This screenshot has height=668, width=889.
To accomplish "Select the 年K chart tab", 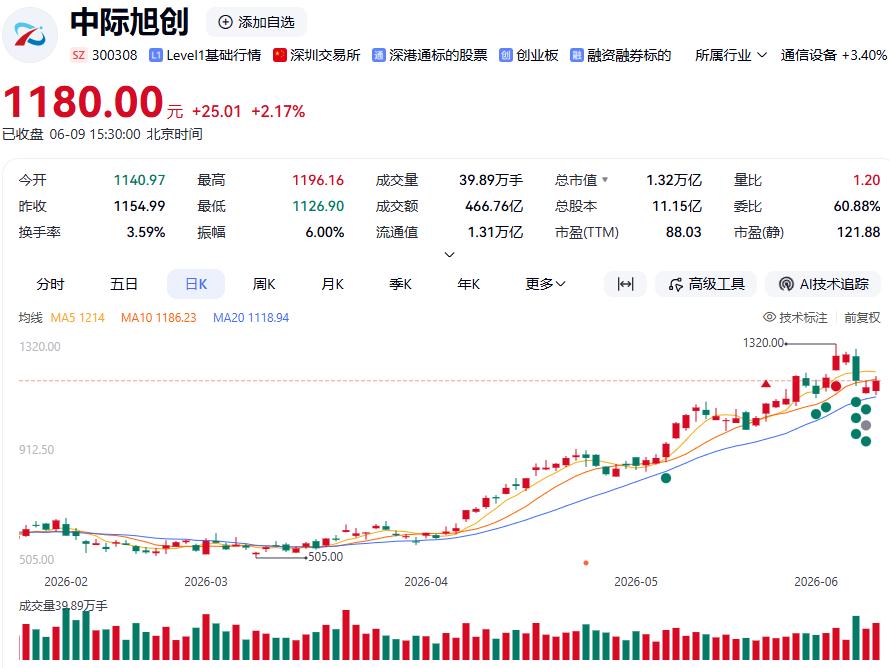I will 468,284.
